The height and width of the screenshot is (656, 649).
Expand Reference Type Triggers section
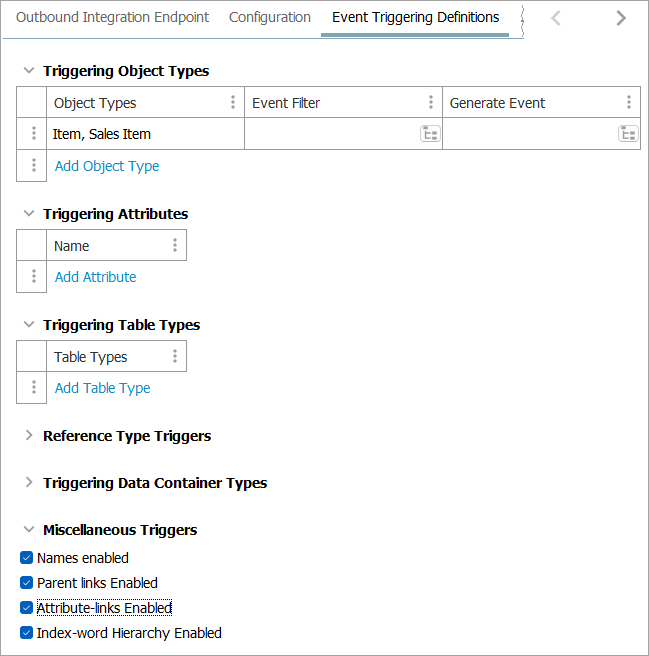coord(29,436)
